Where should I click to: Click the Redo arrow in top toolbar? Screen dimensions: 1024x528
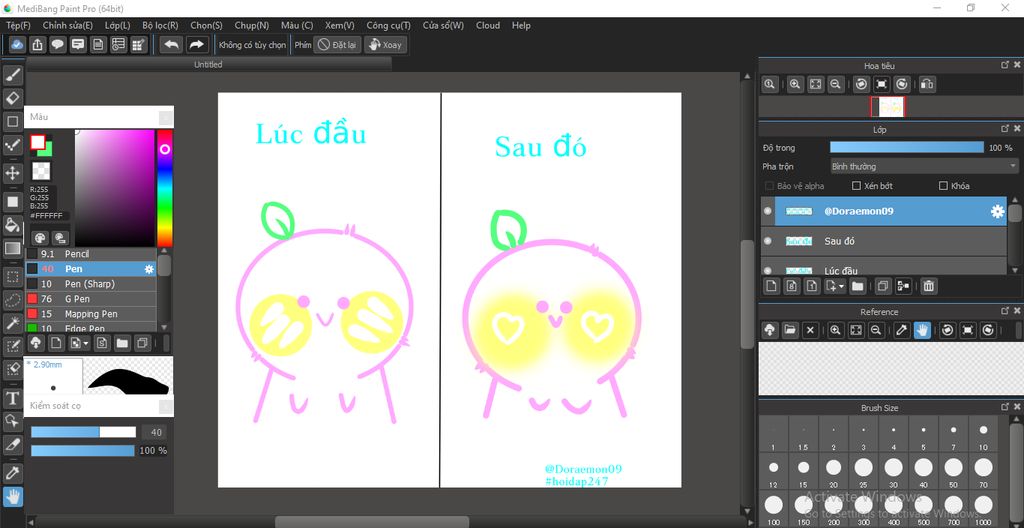click(x=196, y=44)
